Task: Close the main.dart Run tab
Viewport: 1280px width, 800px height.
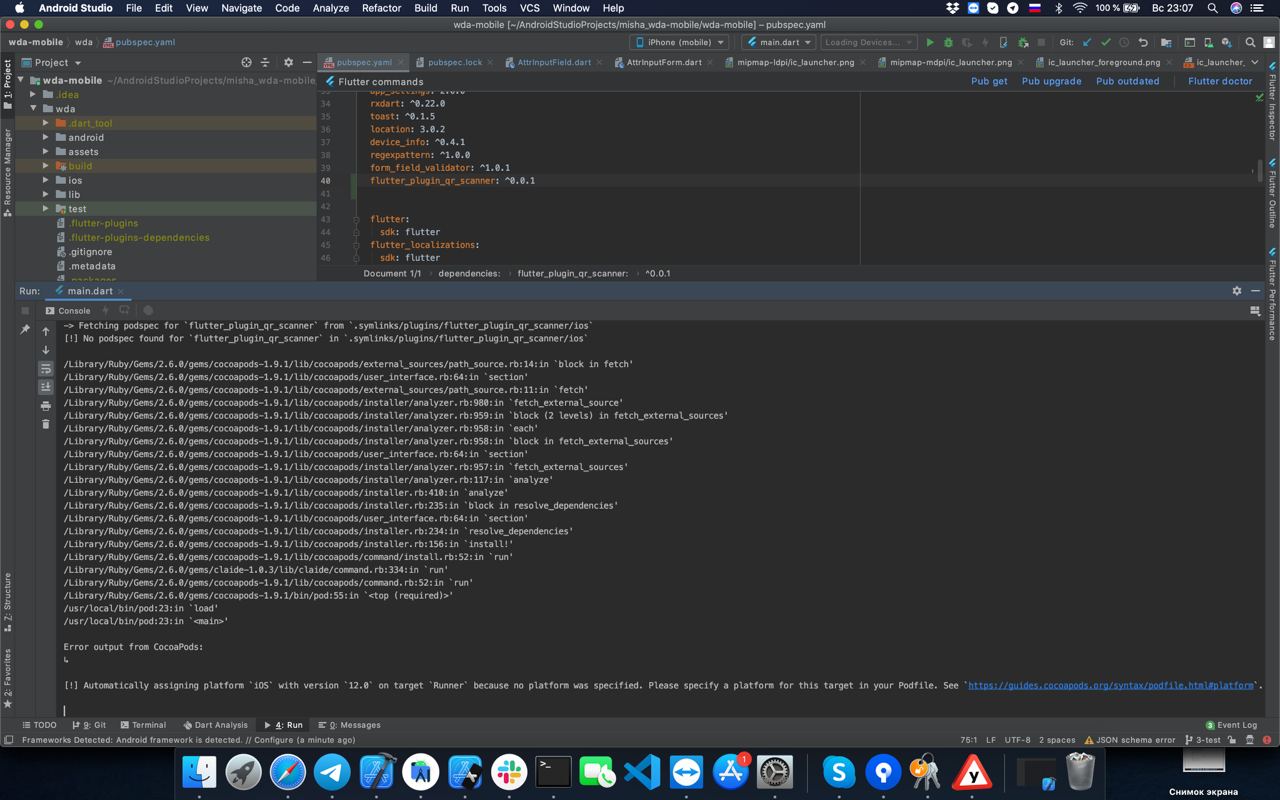Action: coord(122,291)
